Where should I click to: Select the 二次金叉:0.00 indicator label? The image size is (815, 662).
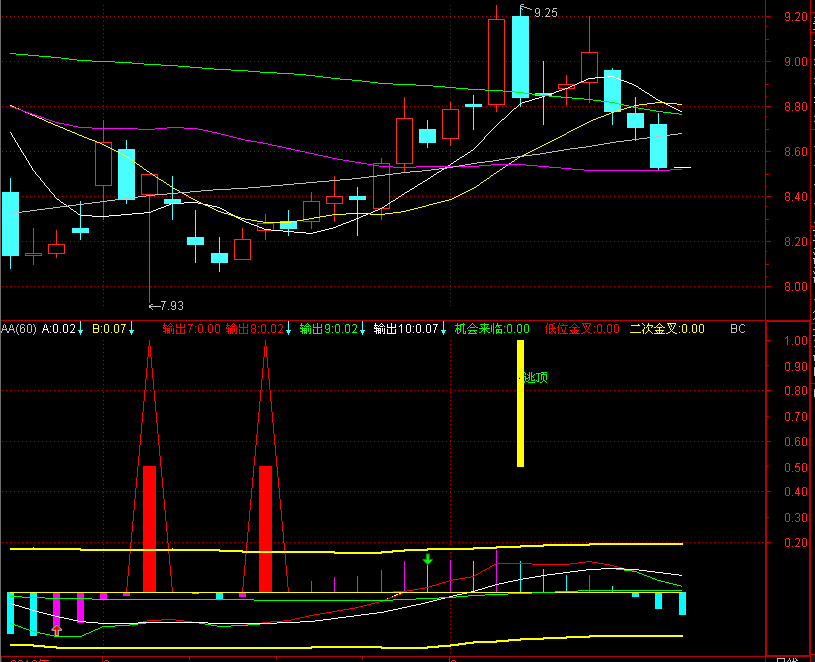[667, 328]
